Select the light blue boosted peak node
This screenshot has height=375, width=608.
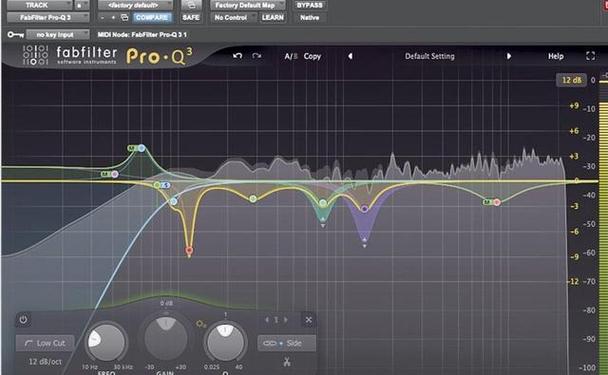pos(142,148)
